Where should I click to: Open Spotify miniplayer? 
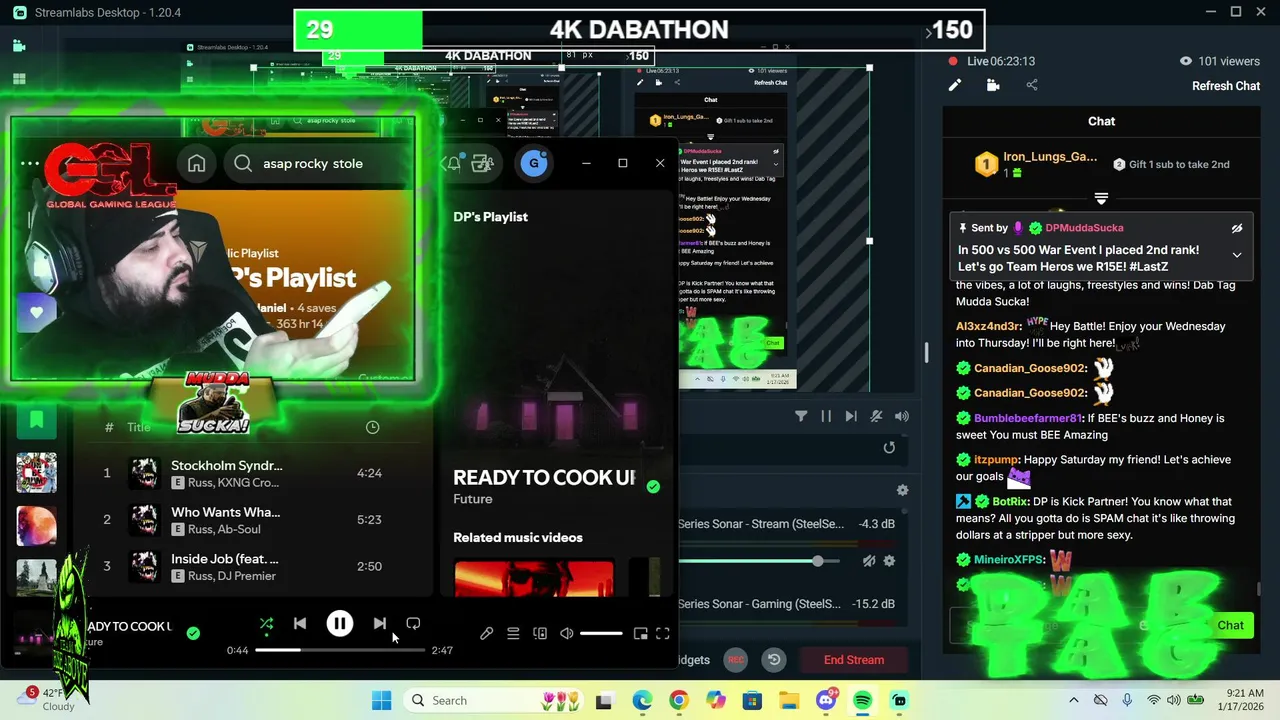click(x=641, y=633)
